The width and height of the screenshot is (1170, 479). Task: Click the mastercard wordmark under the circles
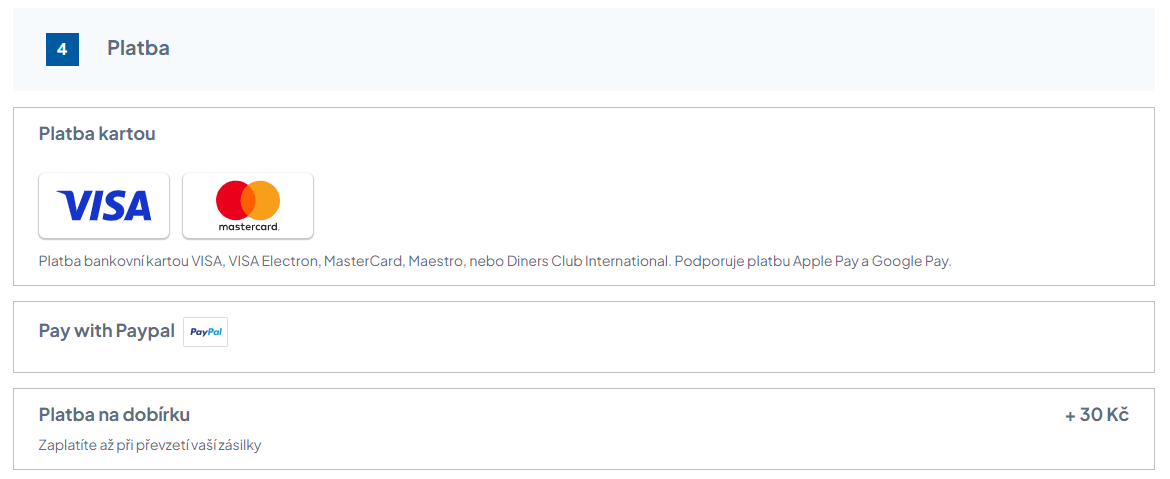(x=248, y=227)
